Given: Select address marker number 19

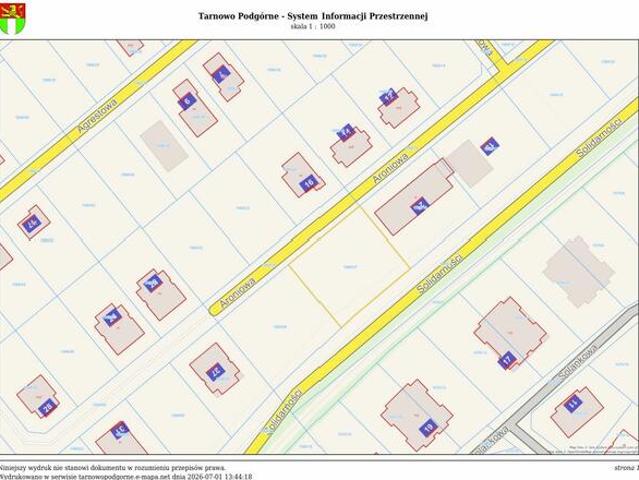Looking at the screenshot, I should coord(428,428).
